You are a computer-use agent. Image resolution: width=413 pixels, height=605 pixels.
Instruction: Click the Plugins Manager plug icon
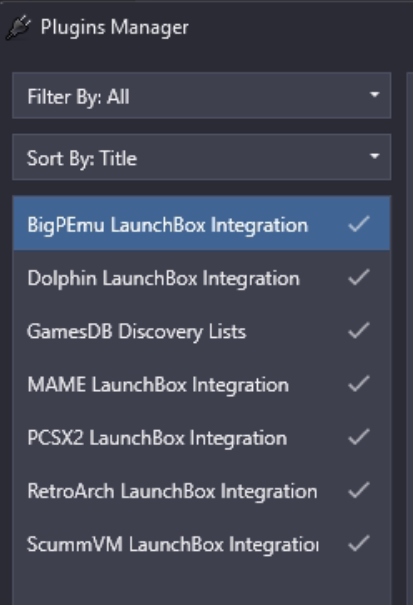tap(17, 27)
